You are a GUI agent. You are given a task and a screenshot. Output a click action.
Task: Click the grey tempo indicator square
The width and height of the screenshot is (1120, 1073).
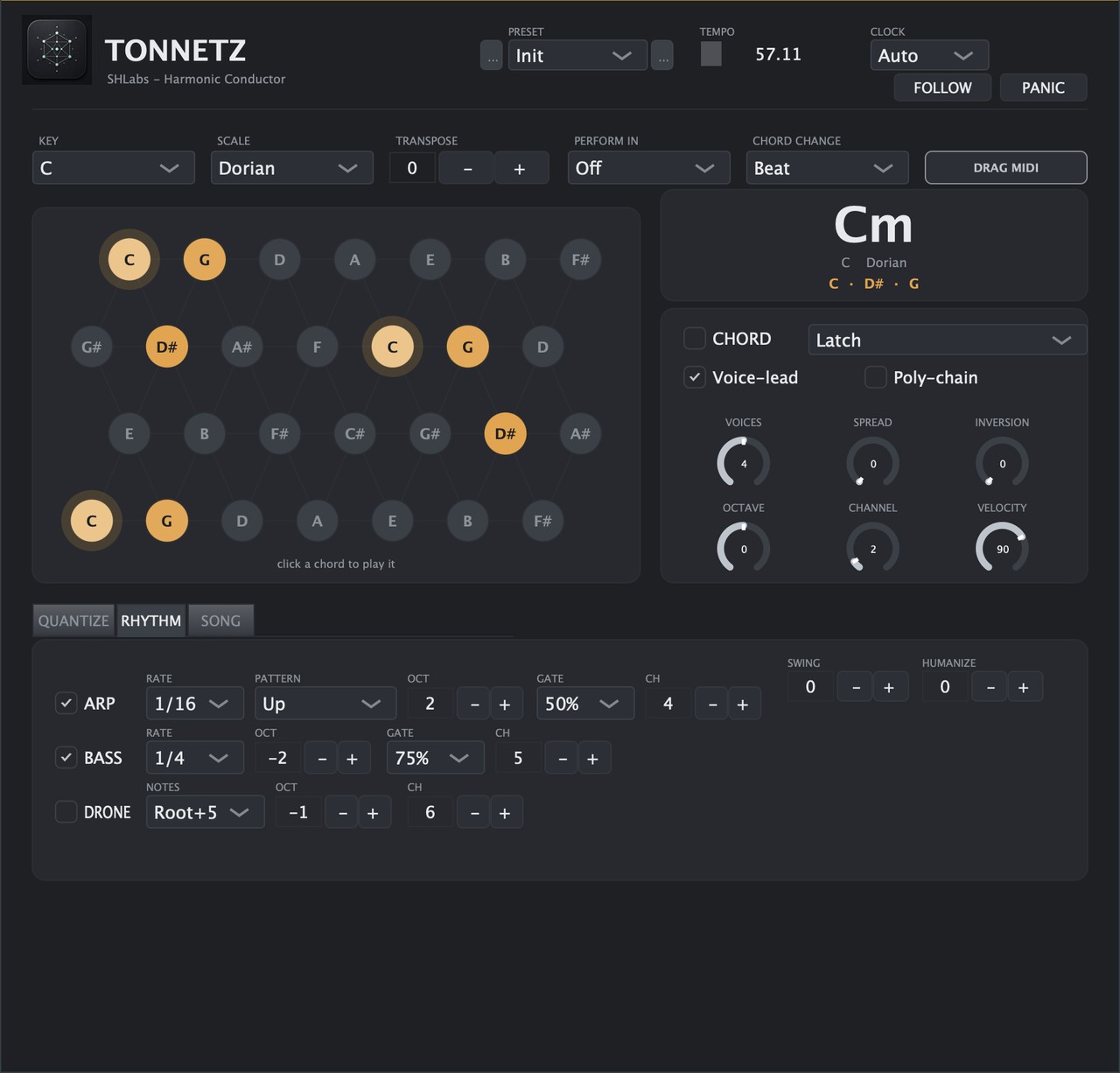[x=711, y=54]
